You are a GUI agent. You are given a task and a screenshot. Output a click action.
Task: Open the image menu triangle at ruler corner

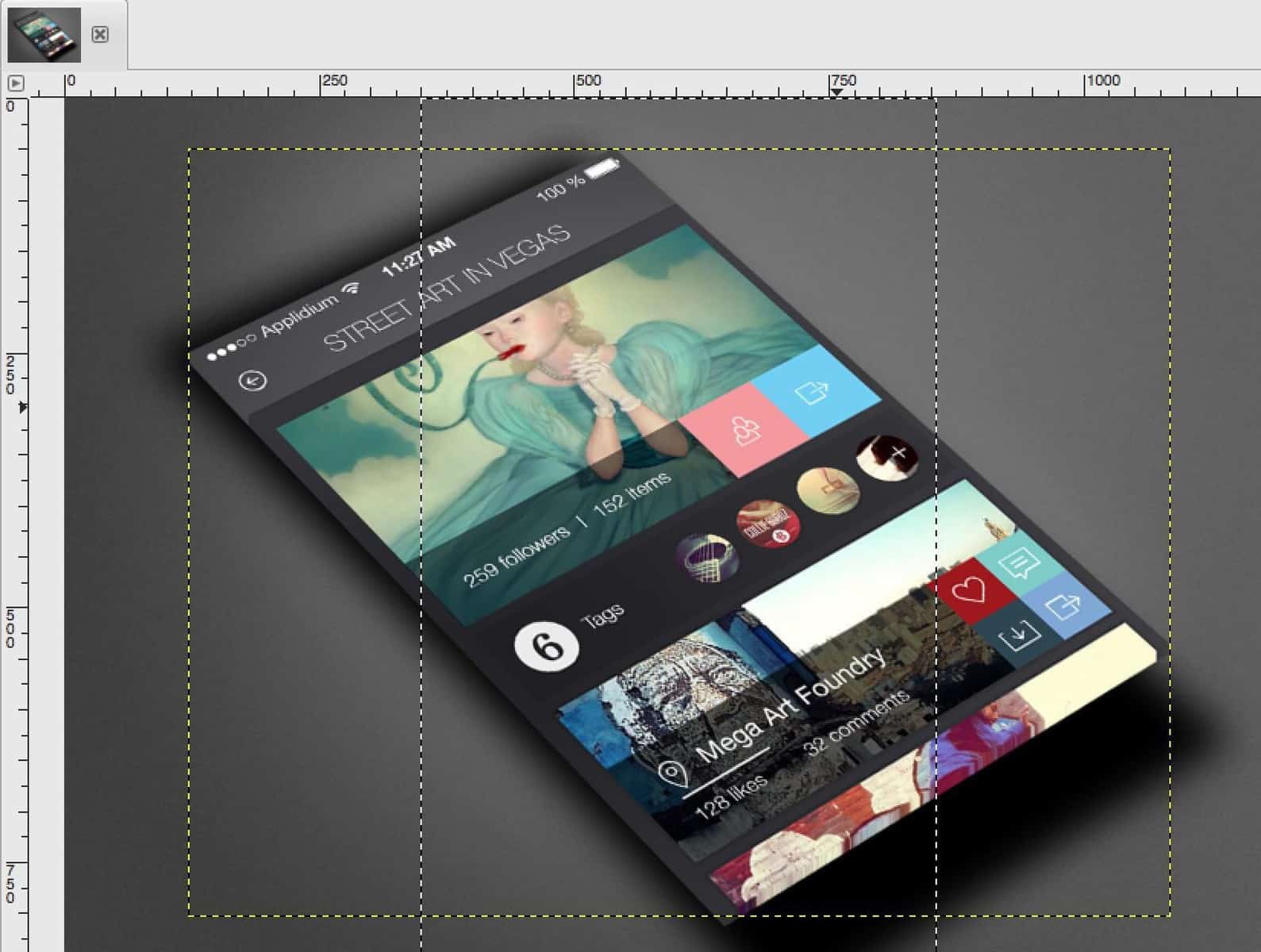(x=16, y=83)
